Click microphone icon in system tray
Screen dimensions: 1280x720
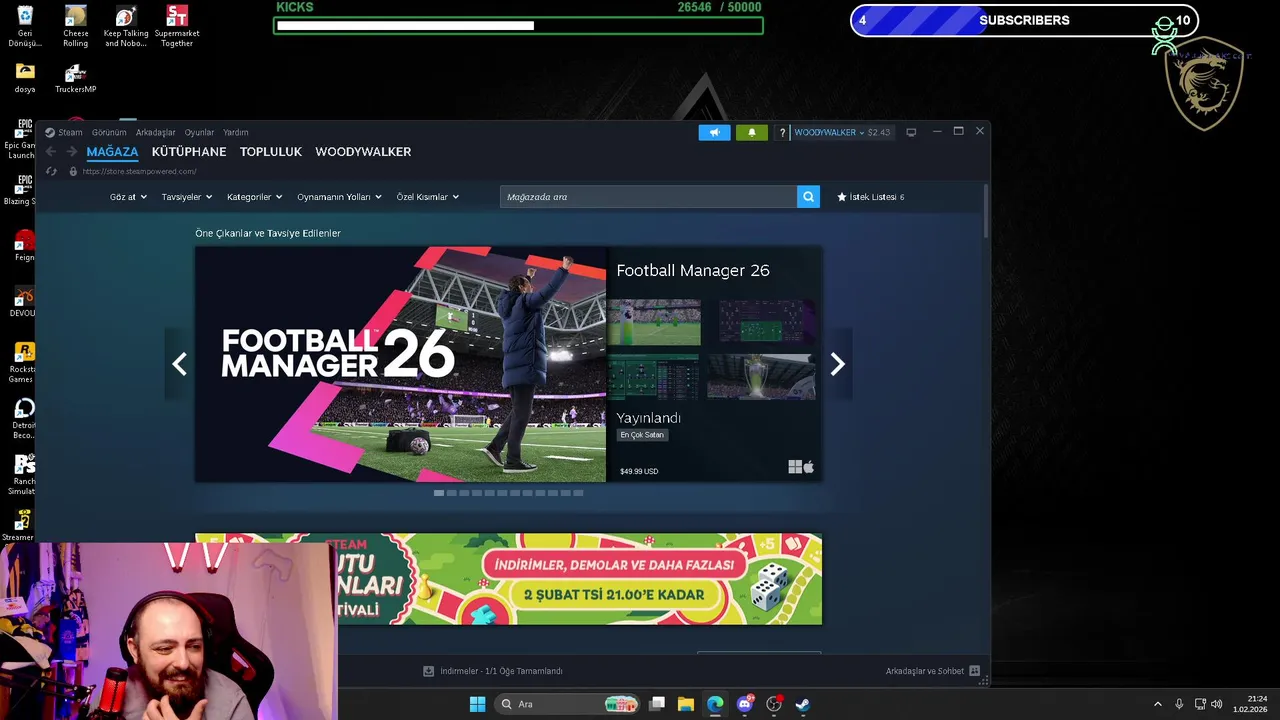pos(1179,704)
